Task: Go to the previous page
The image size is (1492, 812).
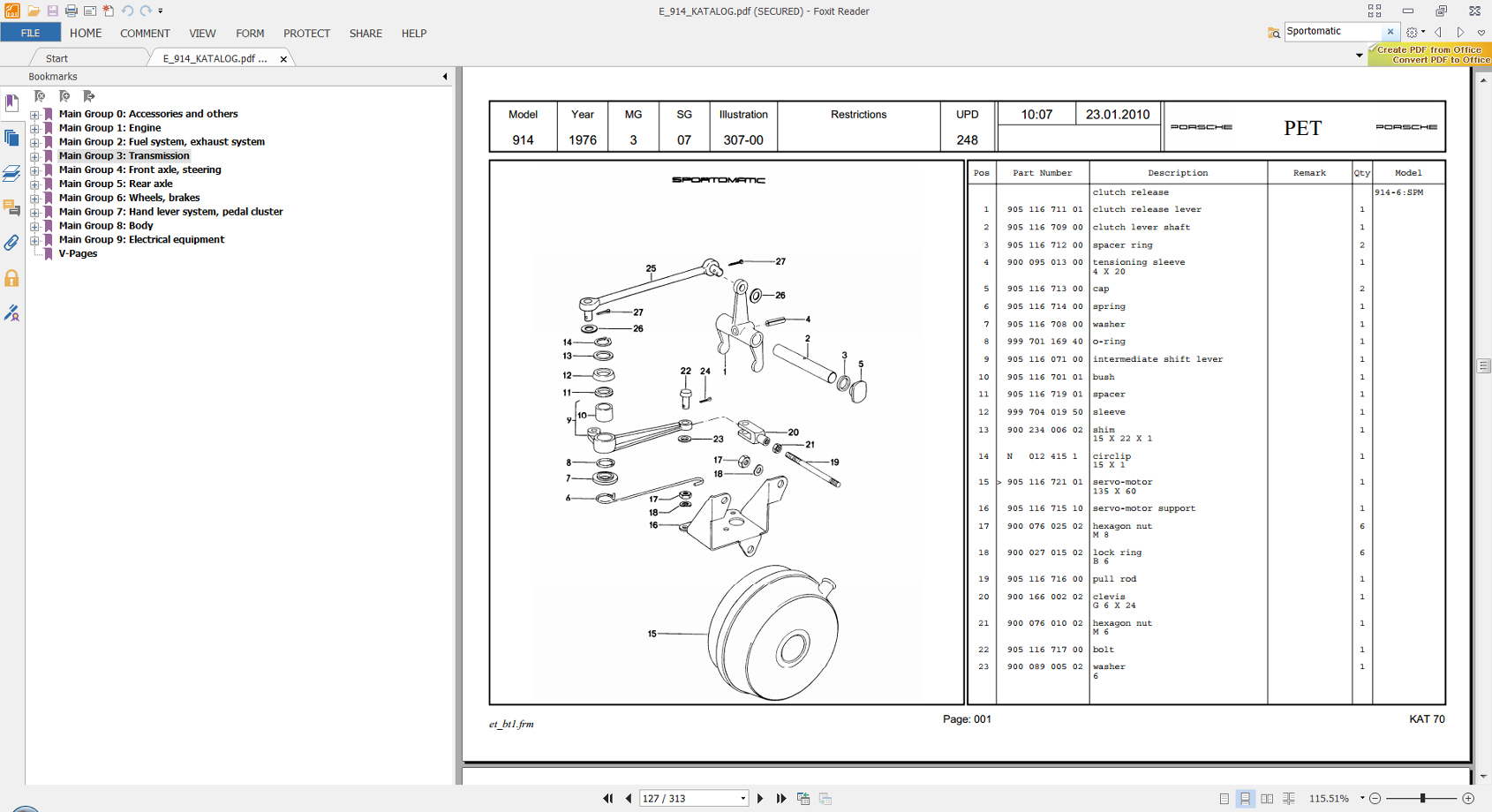Action: (x=629, y=799)
